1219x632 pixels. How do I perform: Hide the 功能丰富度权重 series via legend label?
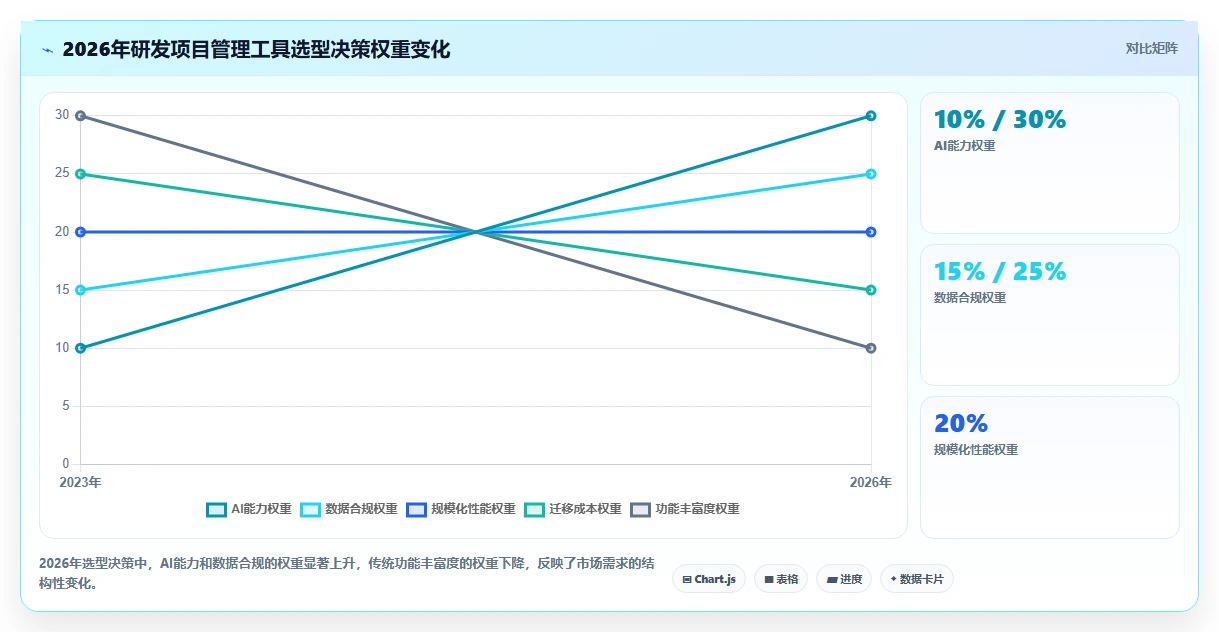click(x=697, y=509)
